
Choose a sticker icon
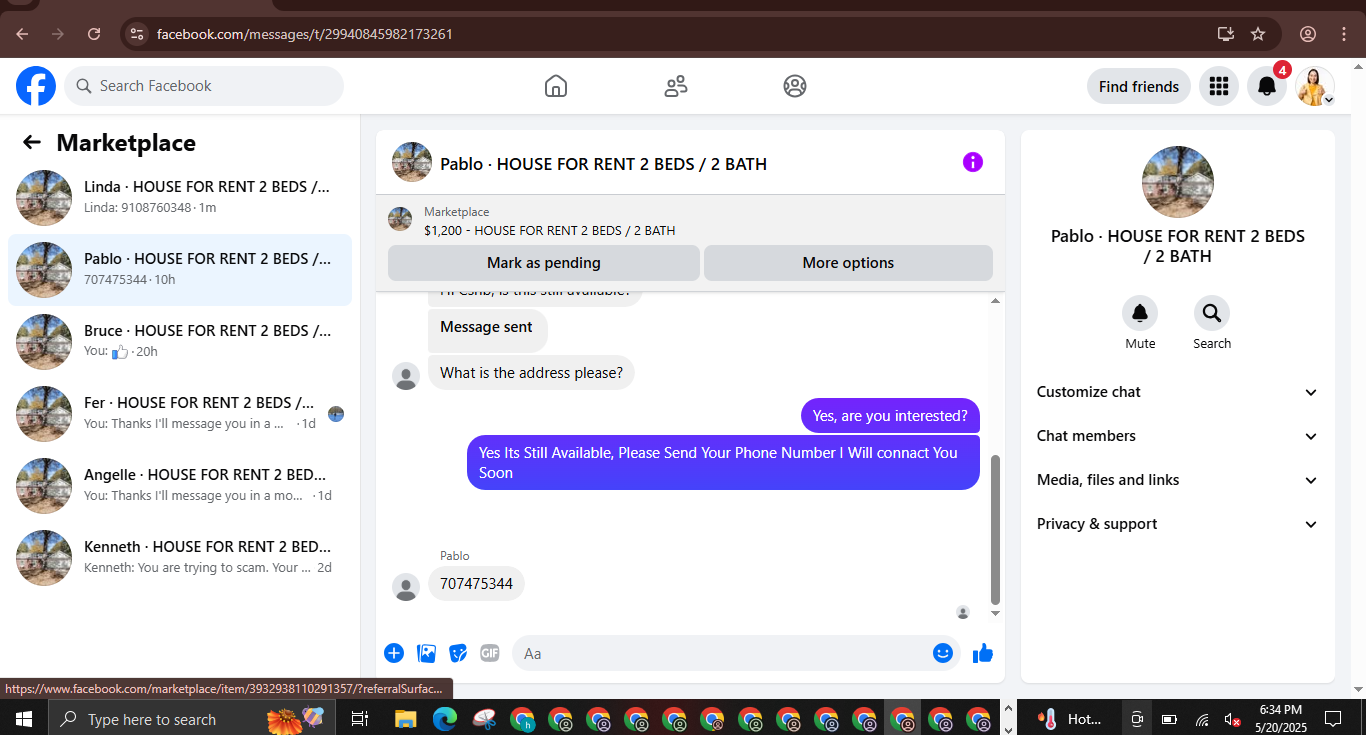point(458,653)
